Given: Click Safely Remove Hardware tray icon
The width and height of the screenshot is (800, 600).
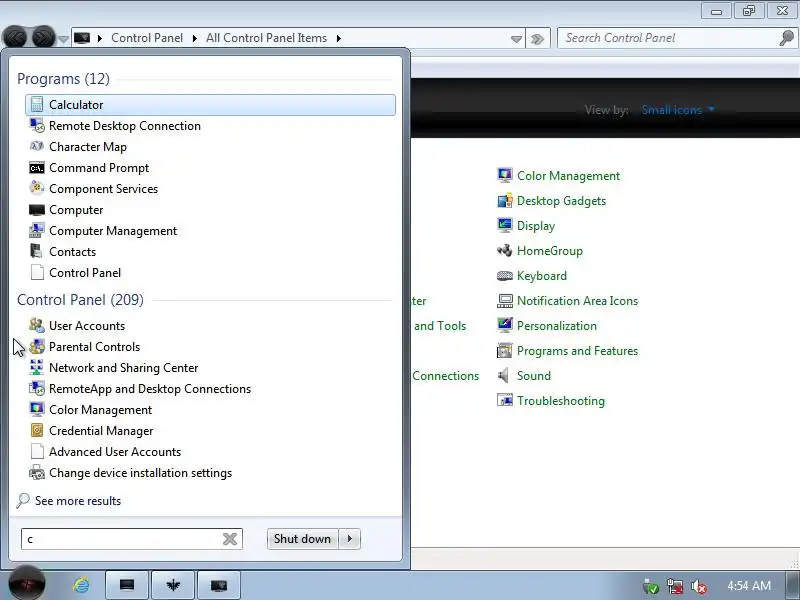Looking at the screenshot, I should tap(650, 587).
